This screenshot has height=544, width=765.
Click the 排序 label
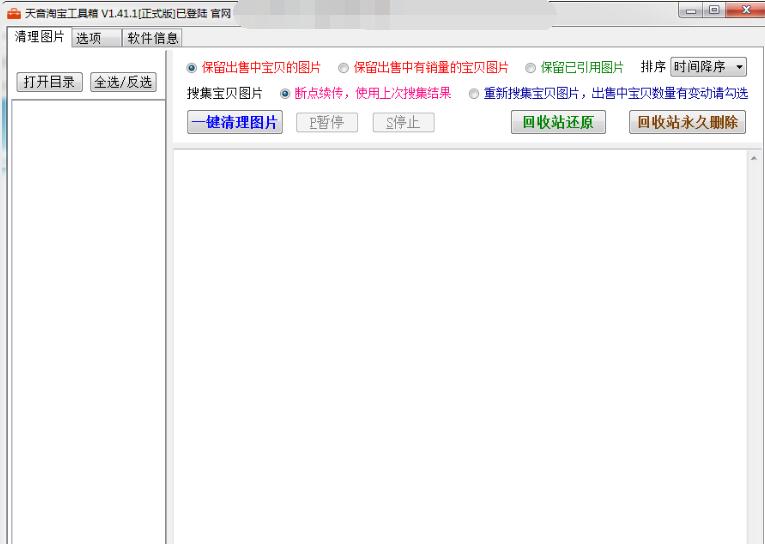tap(653, 67)
